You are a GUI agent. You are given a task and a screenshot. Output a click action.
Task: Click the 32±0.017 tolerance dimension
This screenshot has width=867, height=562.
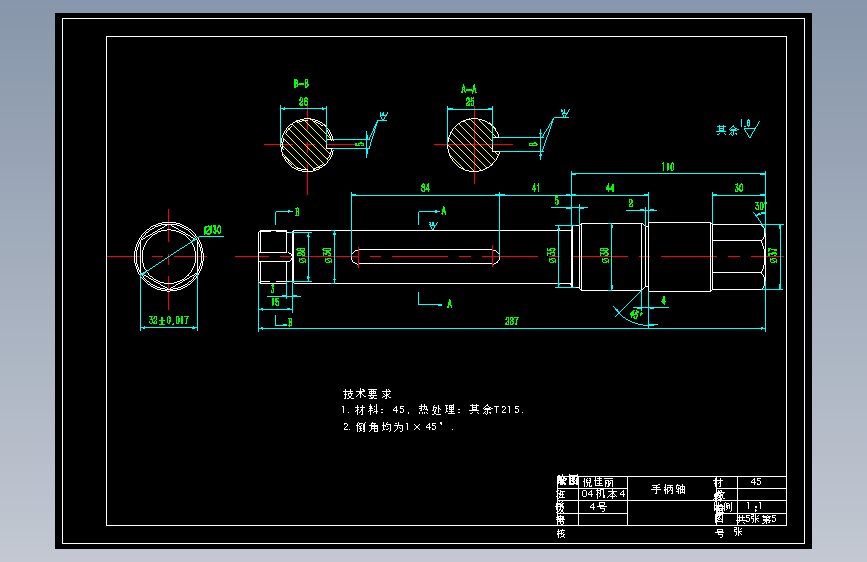[169, 320]
